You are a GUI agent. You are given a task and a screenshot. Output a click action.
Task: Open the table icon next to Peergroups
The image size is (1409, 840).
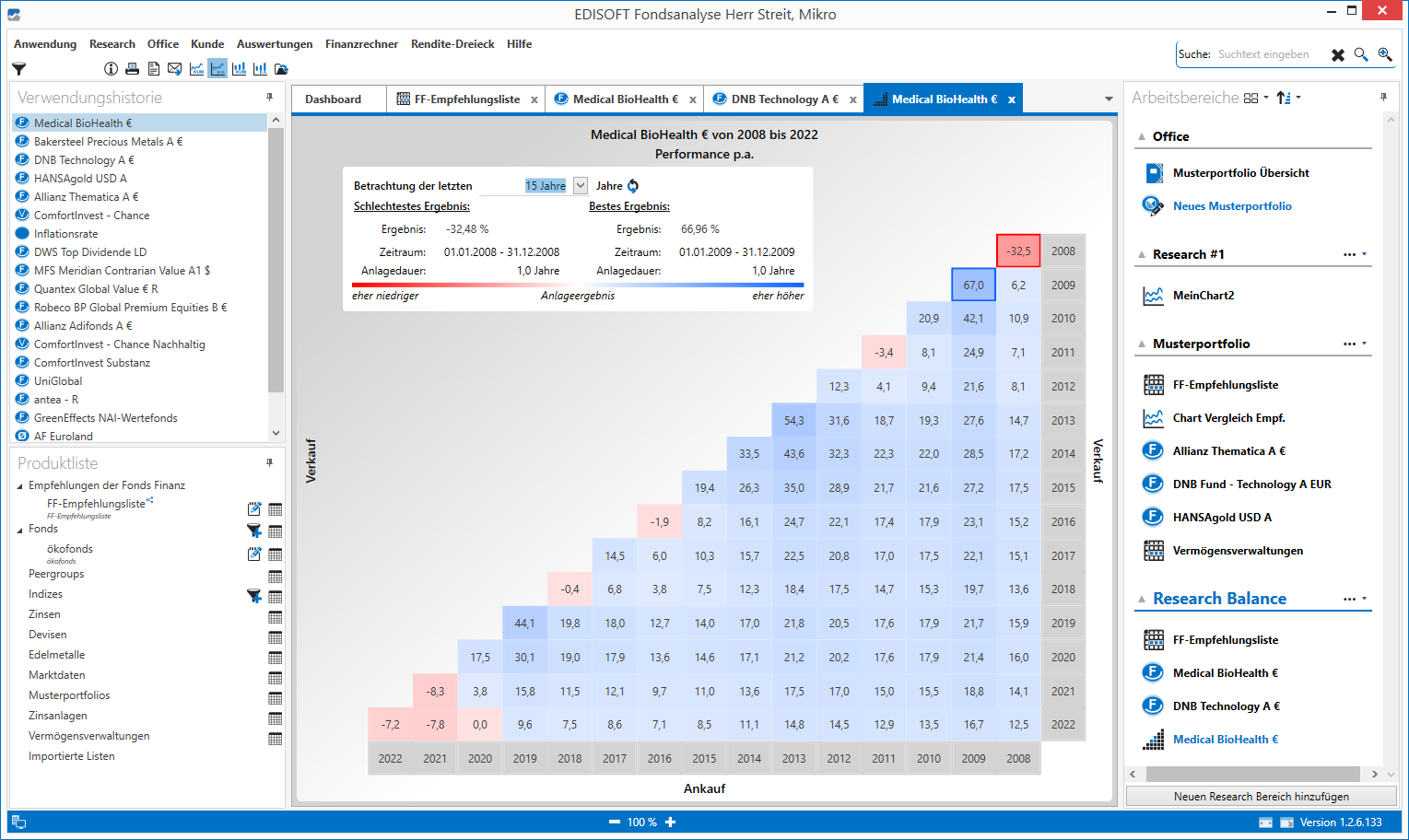pos(275,577)
